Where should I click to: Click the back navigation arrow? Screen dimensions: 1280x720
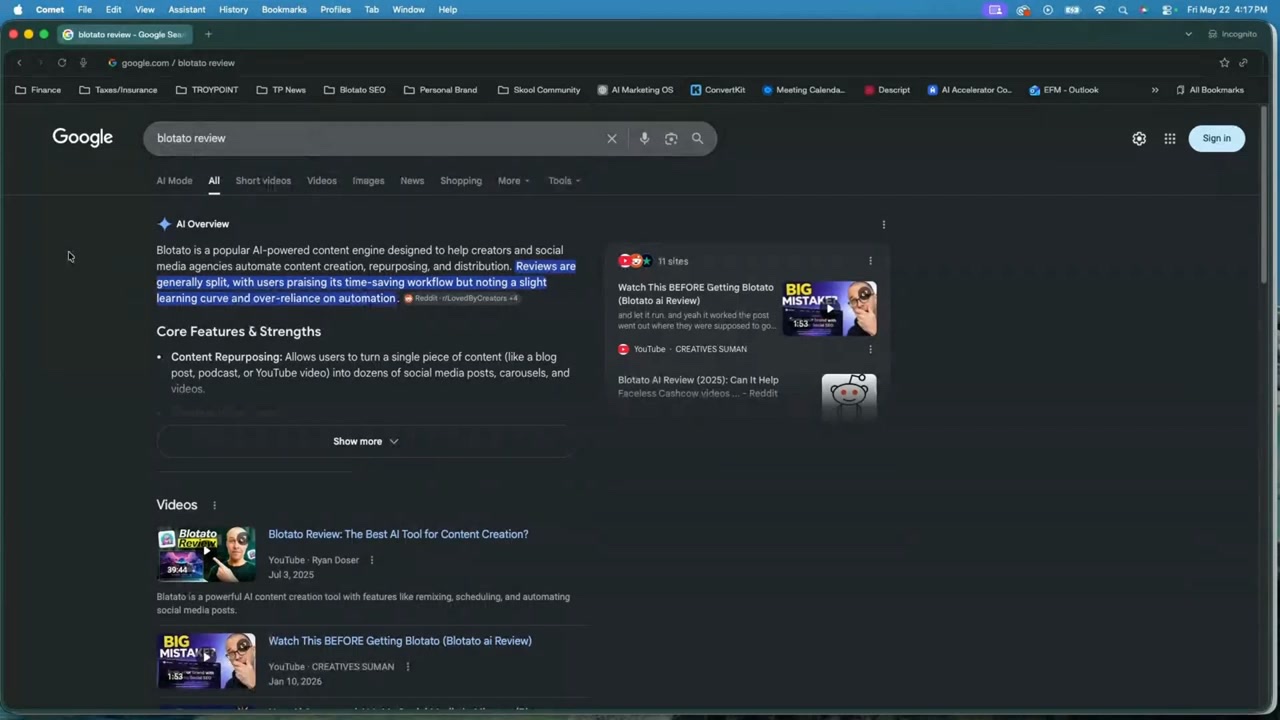(x=19, y=63)
